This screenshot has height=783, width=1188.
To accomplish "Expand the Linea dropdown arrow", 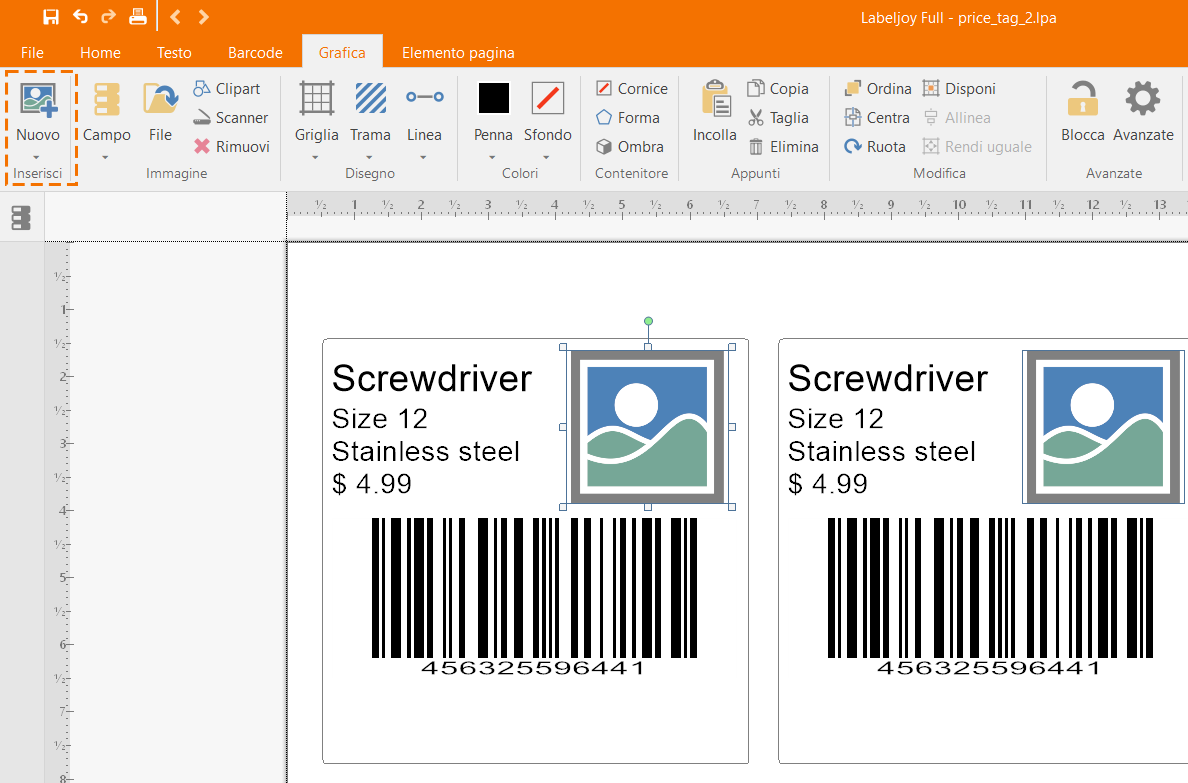I will [423, 158].
